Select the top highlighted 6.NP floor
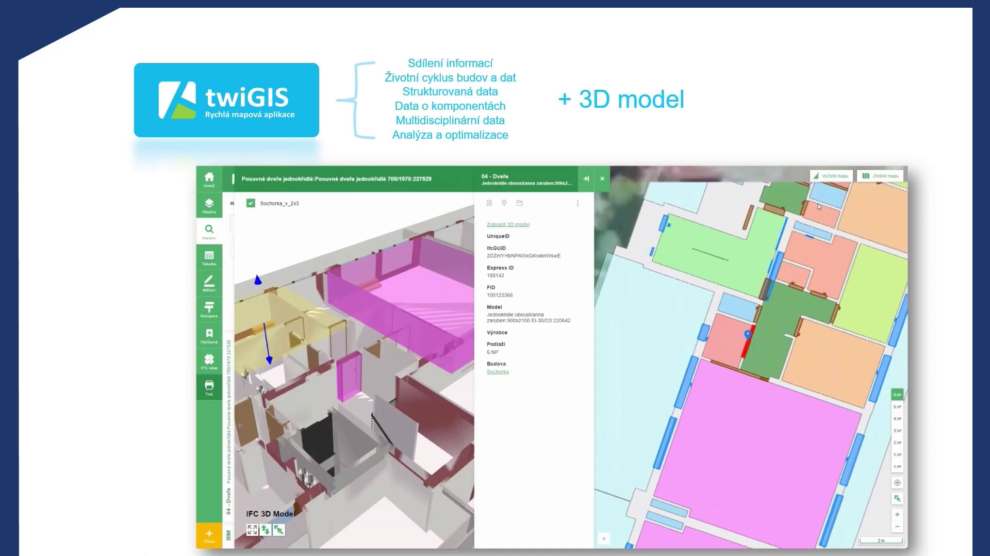This screenshot has height=556, width=990. (897, 394)
